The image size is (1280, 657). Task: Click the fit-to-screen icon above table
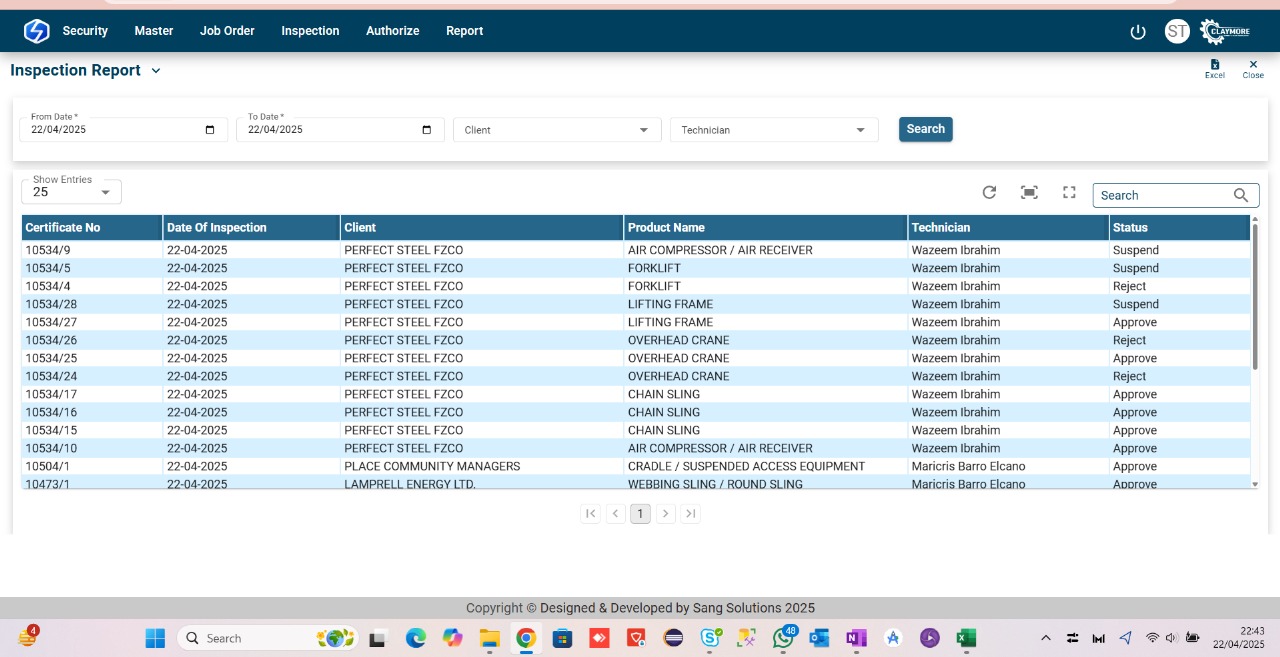[1029, 193]
